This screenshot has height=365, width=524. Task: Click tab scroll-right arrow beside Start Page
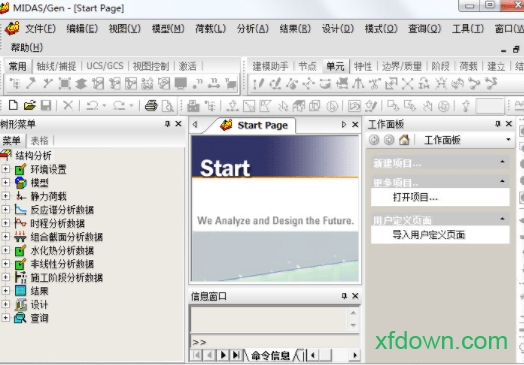coord(344,125)
